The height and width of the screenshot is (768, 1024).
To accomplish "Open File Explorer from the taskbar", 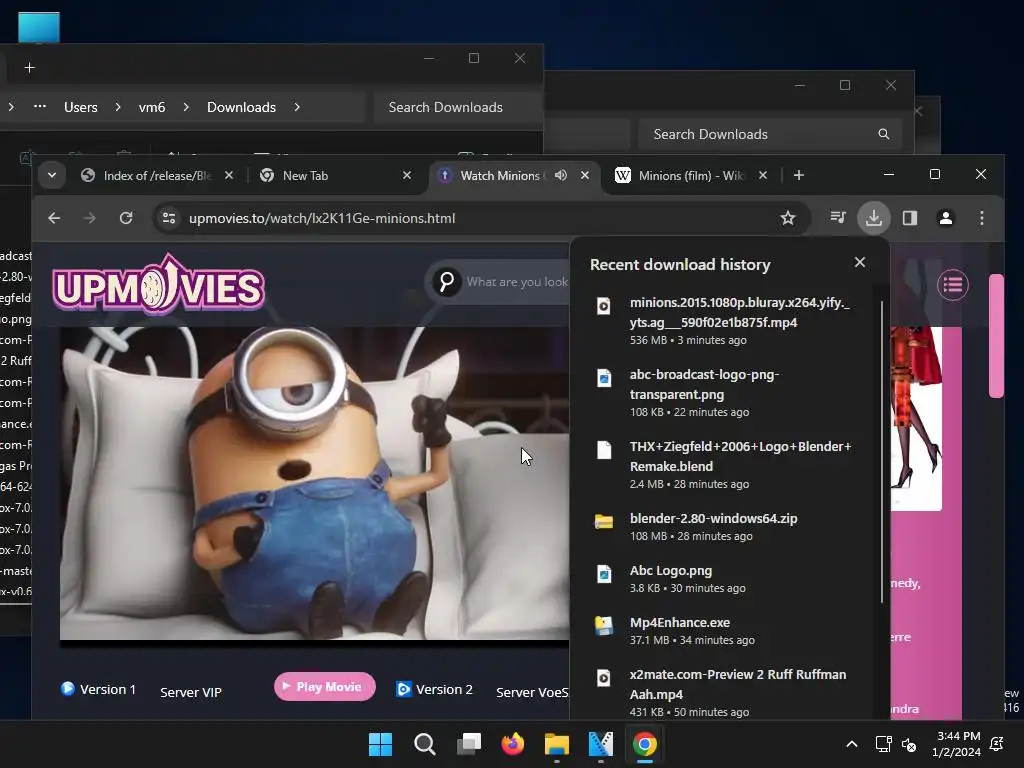I will [x=557, y=744].
